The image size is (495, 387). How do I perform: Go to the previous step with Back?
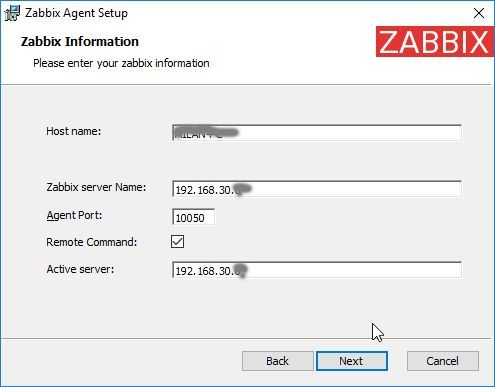[x=277, y=361]
